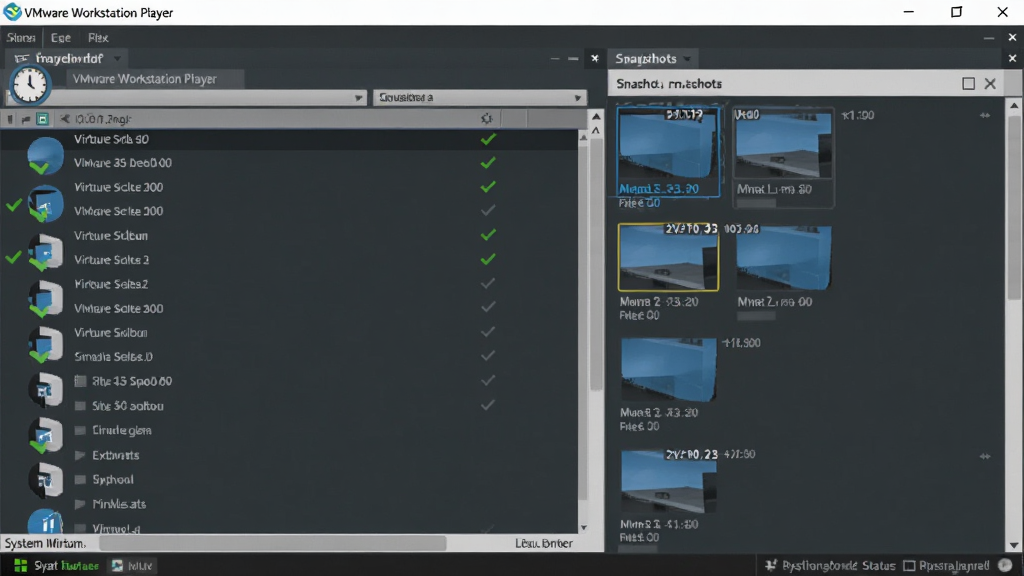Open the wide empty dropdown under the panel title

click(186, 97)
